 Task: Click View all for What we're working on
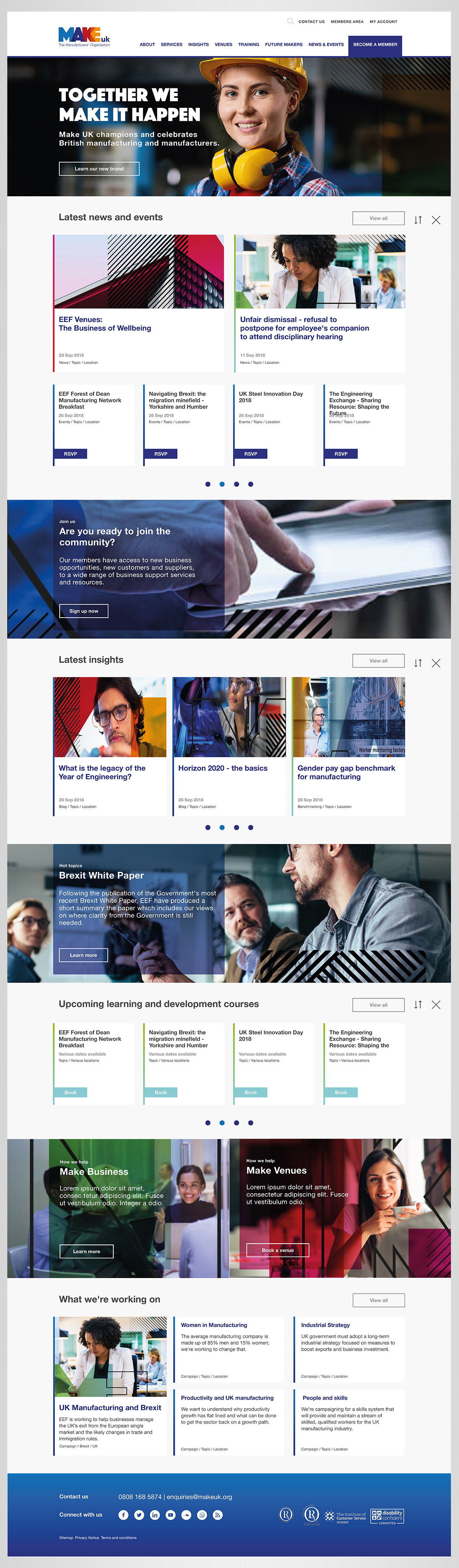379,1300
